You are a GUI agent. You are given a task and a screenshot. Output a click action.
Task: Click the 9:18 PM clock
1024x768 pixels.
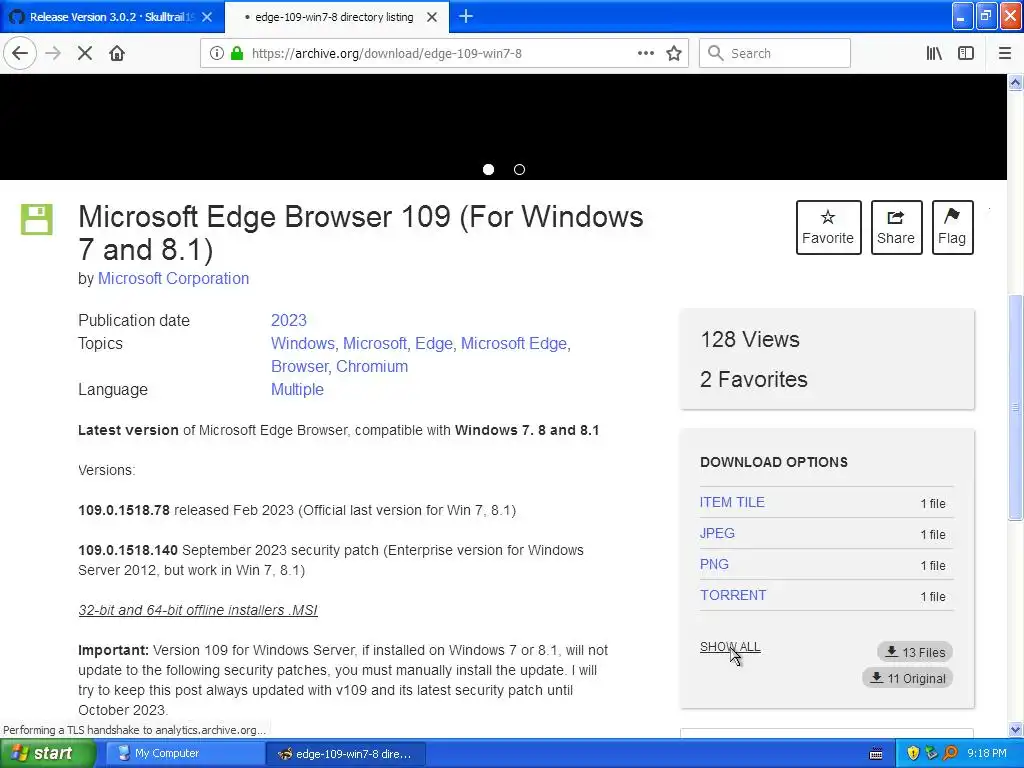[987, 753]
